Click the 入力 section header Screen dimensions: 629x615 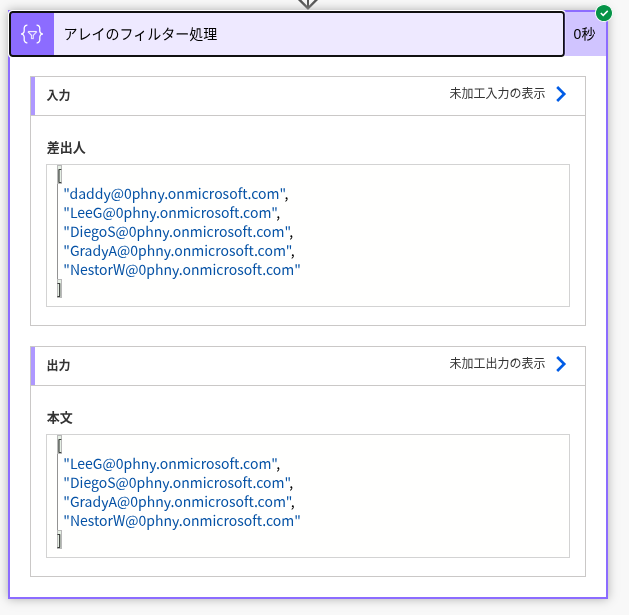308,96
